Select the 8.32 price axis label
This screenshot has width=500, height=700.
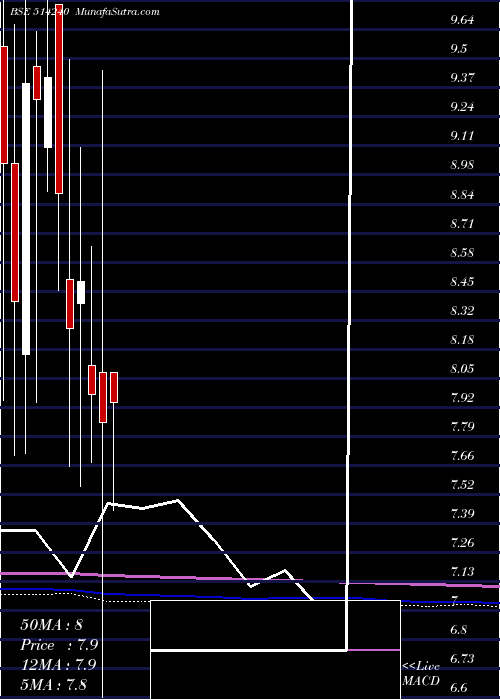462,311
